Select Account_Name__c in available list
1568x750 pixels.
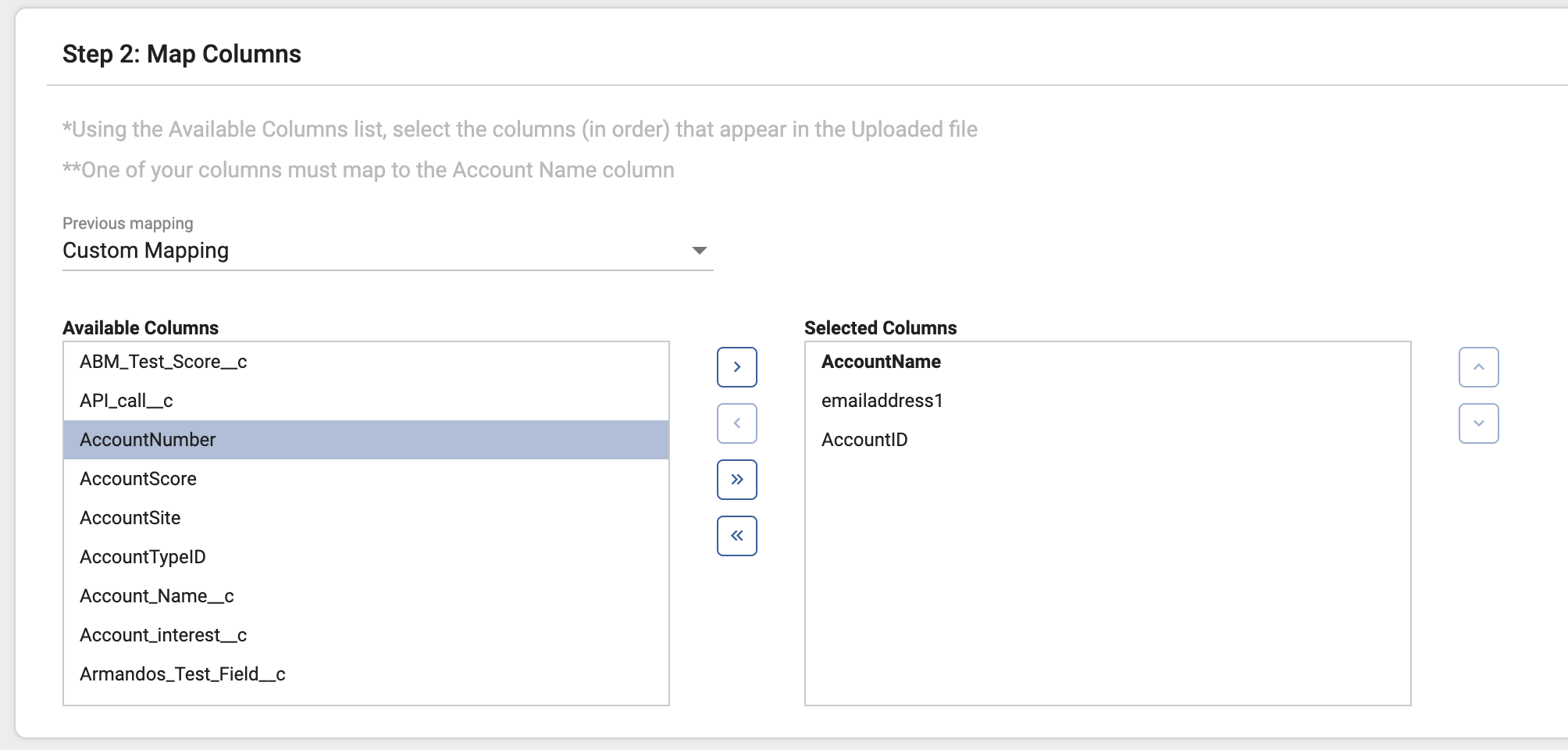tap(157, 596)
